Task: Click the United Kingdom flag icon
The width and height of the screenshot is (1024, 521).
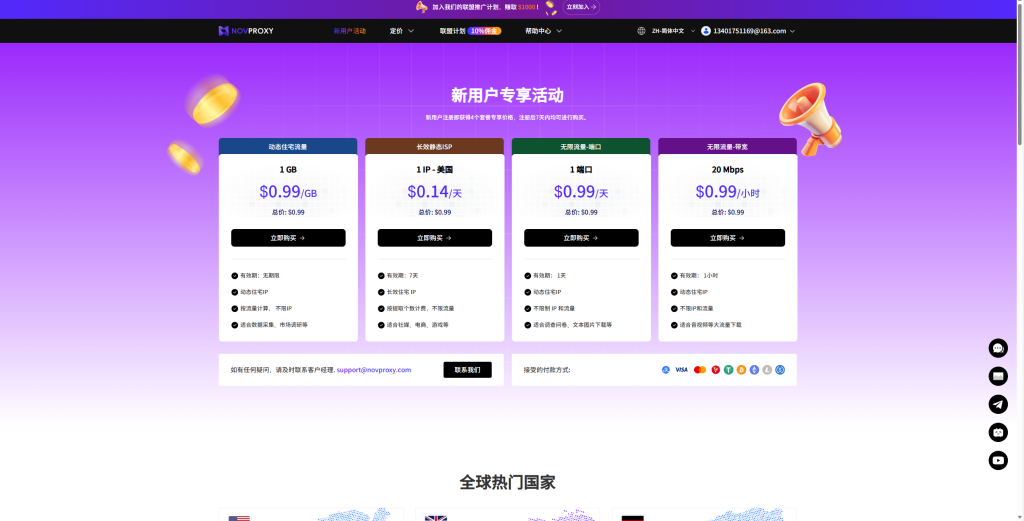Action: point(436,518)
